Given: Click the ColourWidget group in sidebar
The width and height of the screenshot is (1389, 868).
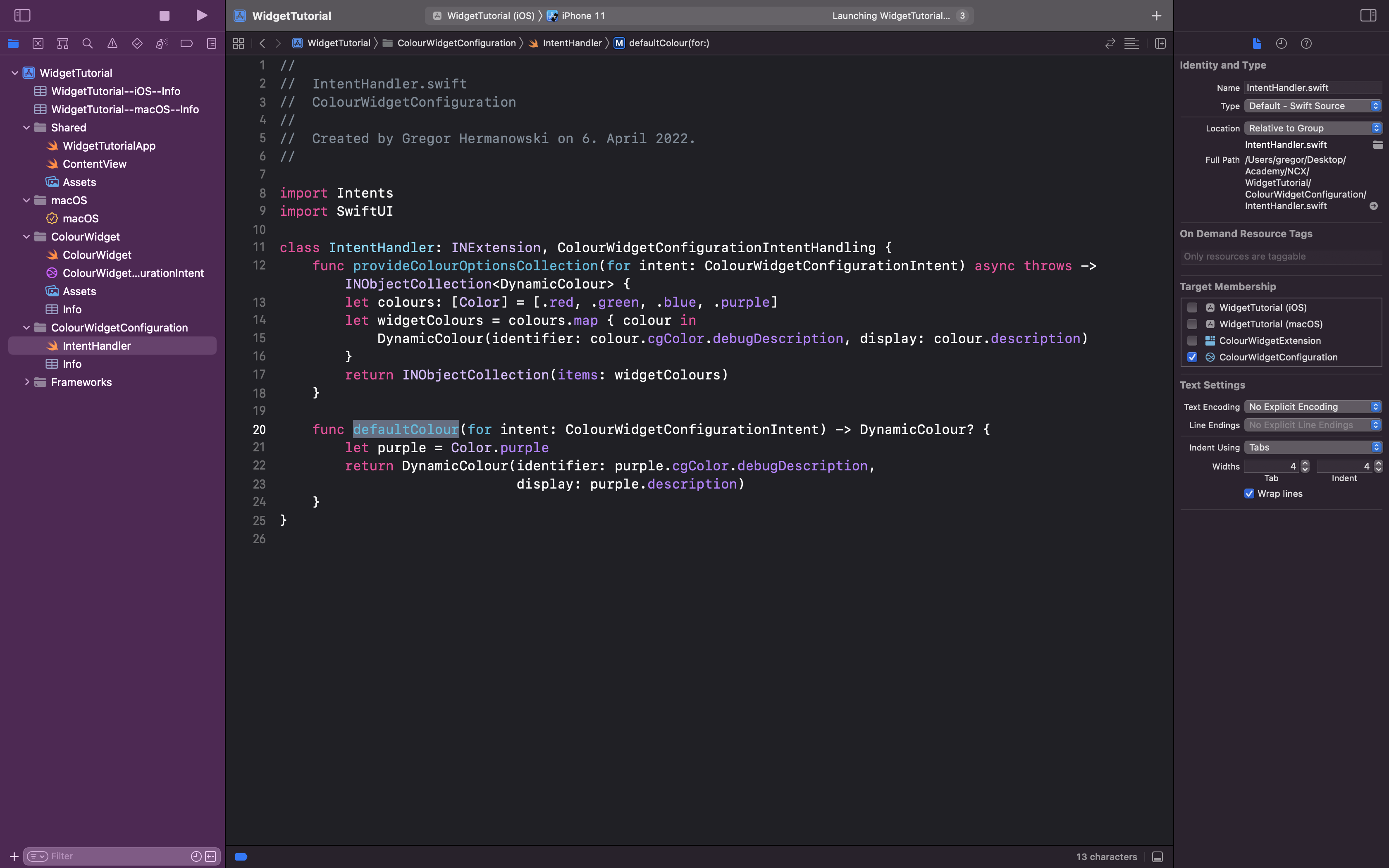Looking at the screenshot, I should (x=85, y=236).
